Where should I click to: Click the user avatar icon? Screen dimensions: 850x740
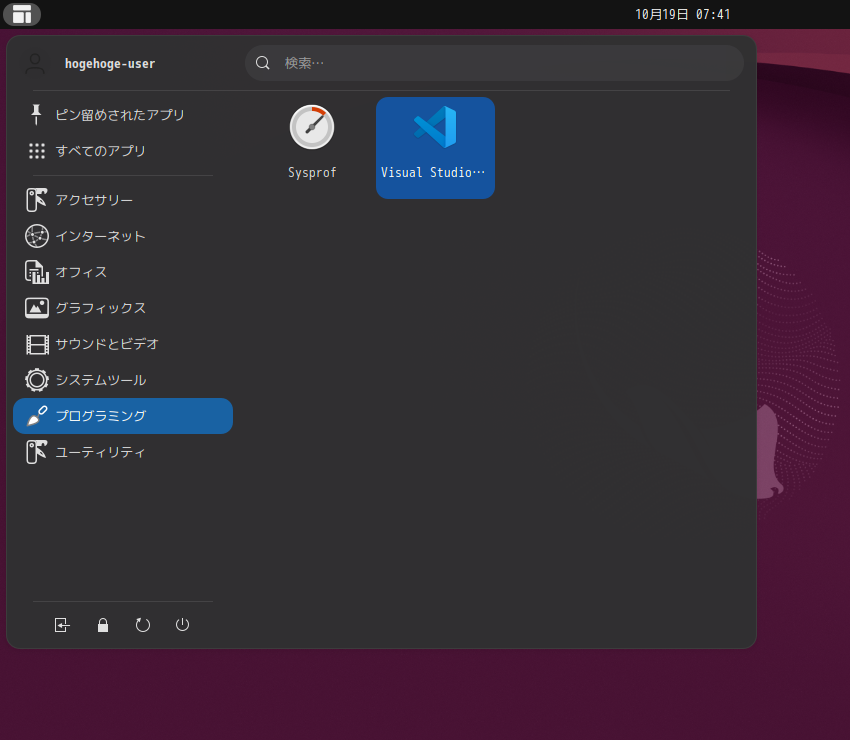click(35, 64)
